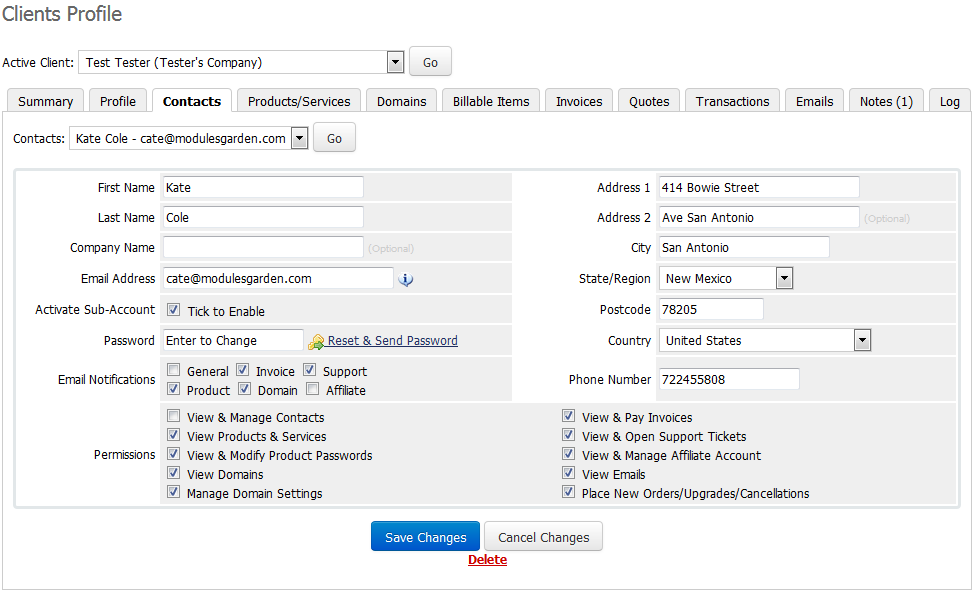
Task: Click the Reset & Send Password link
Action: [x=393, y=340]
